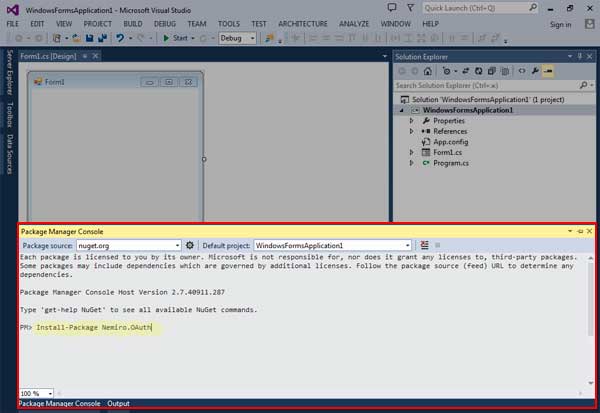Image resolution: width=600 pixels, height=413 pixels.
Task: Expand the References node
Action: (x=412, y=131)
